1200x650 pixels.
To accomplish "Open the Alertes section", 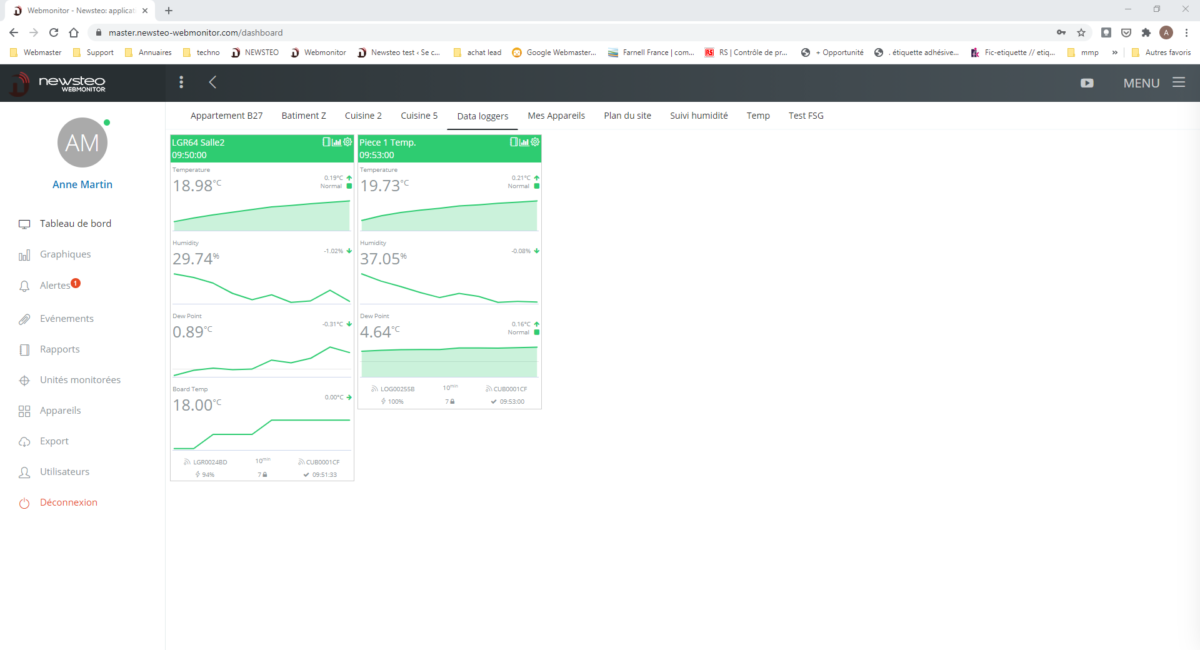I will pos(55,286).
